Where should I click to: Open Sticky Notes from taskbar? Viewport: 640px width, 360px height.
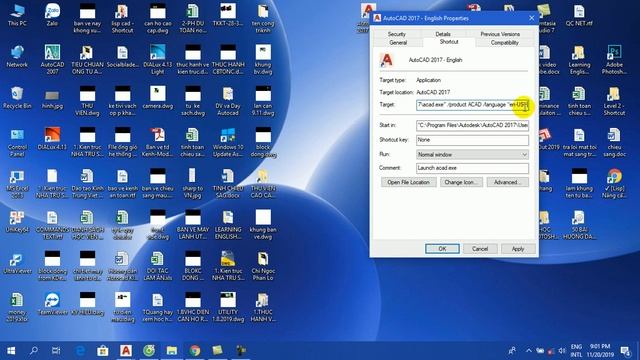218,350
